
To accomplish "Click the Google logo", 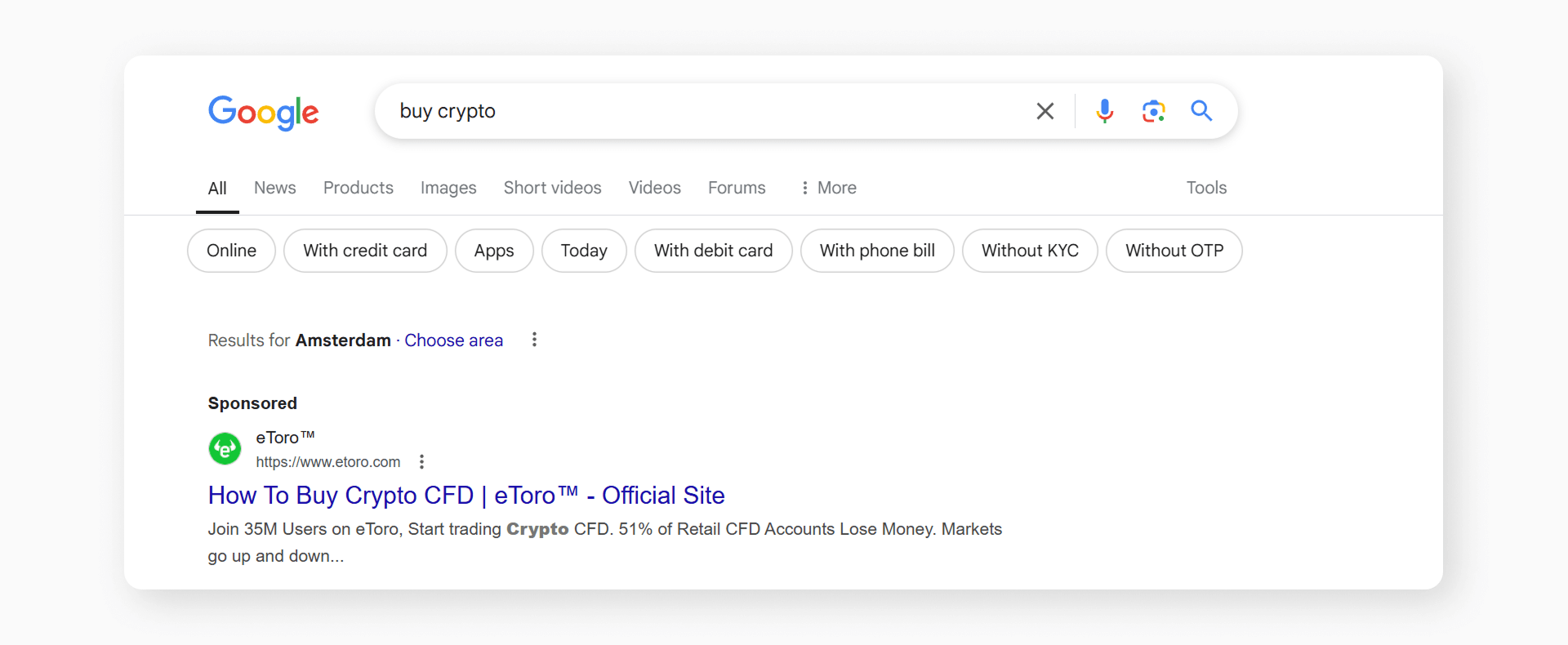I will (263, 113).
